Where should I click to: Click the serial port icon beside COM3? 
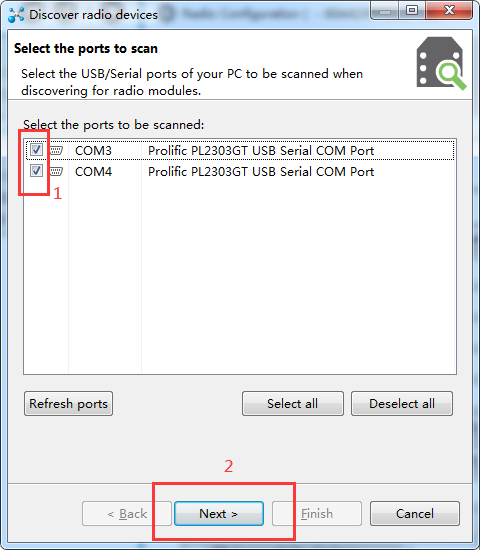pos(56,150)
